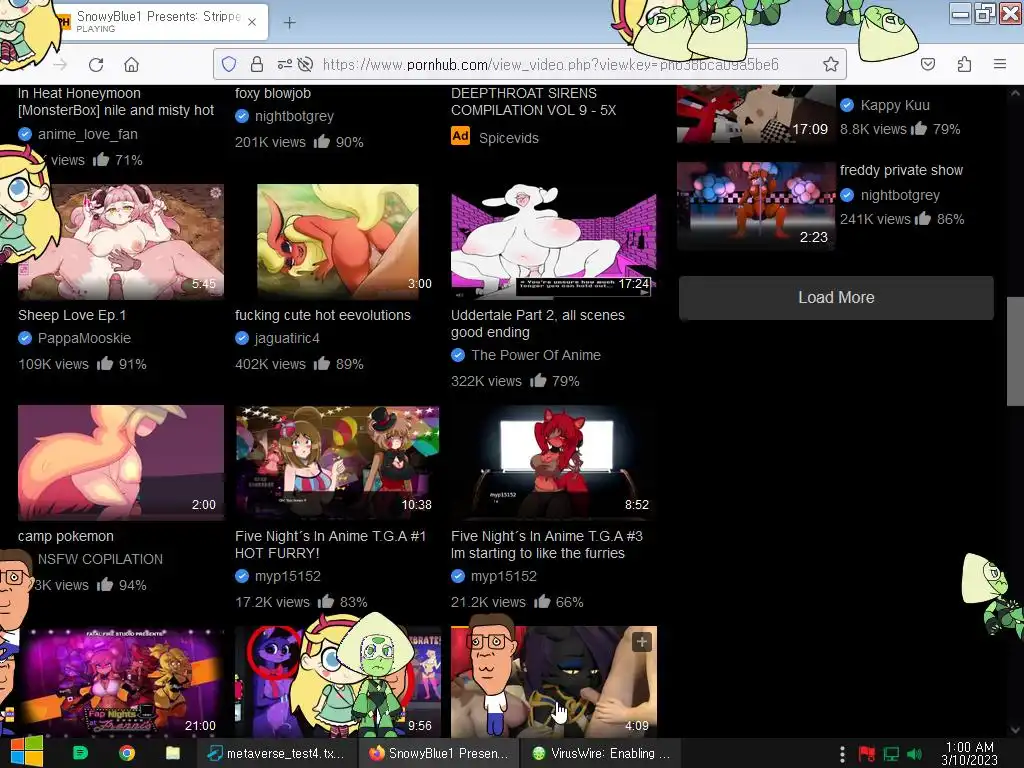Click the scrollbar down arrow
The height and width of the screenshot is (768, 1024).
coord(1015,730)
